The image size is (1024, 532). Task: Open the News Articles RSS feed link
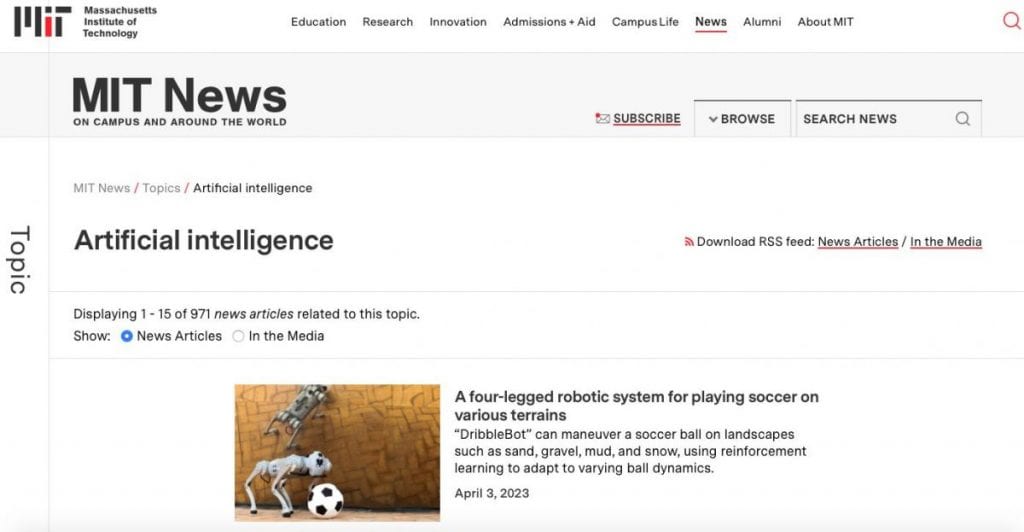point(857,242)
